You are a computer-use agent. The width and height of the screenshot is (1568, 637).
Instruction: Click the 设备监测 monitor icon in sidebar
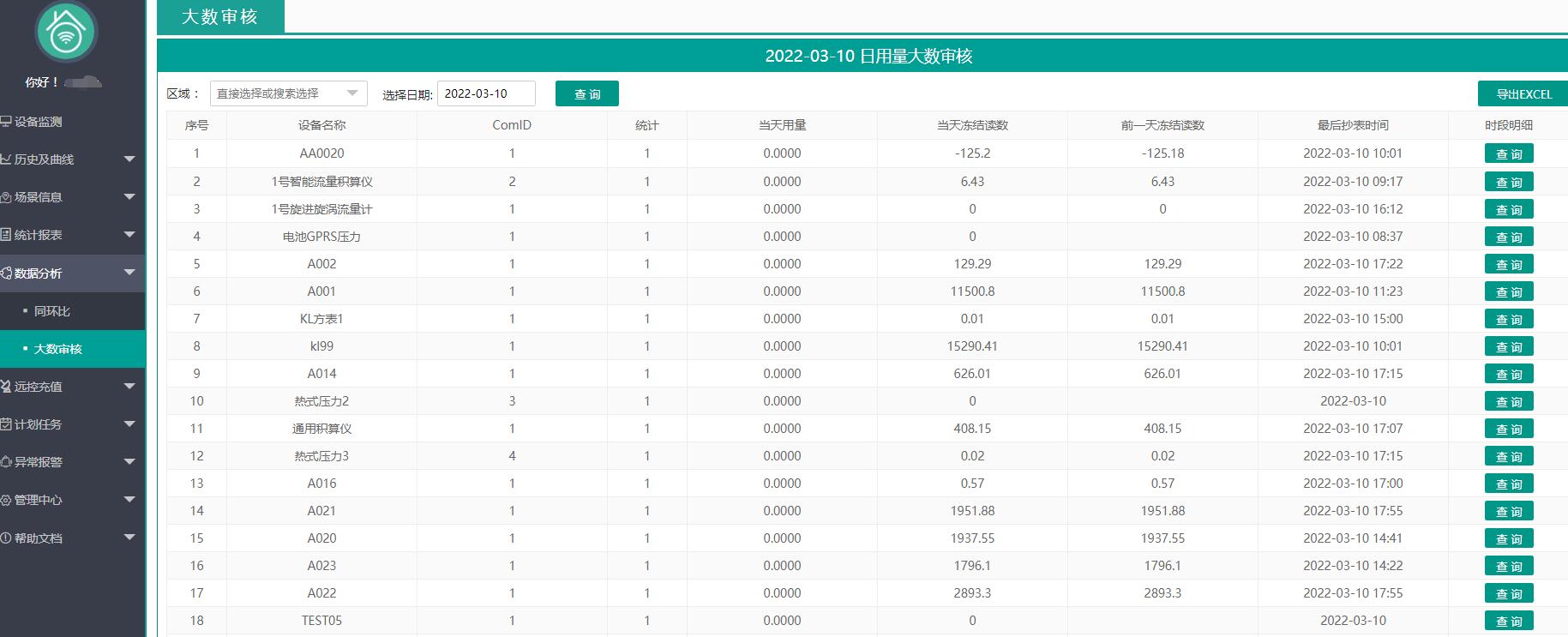(x=6, y=122)
